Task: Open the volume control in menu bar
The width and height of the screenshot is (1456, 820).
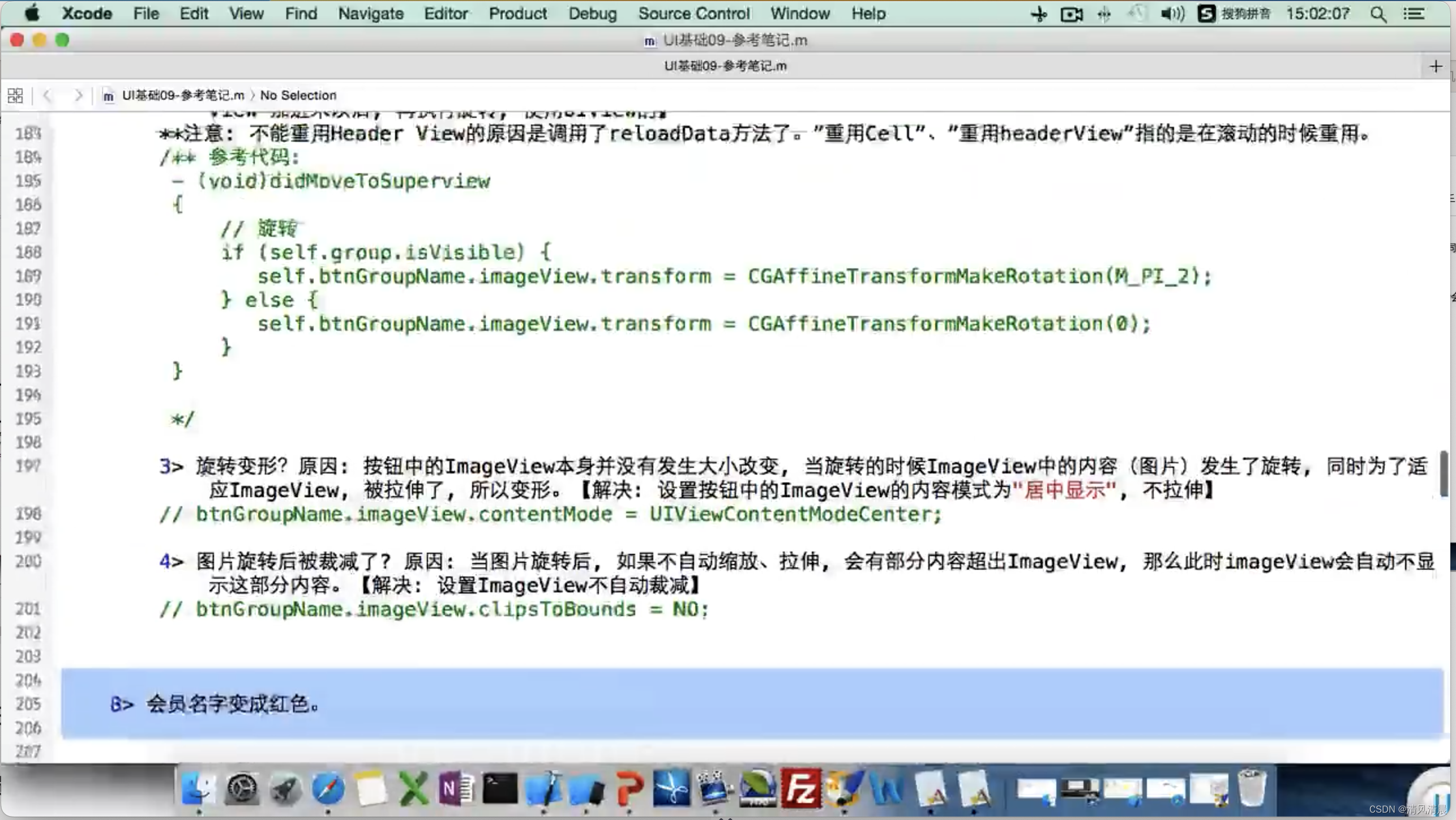Action: pyautogui.click(x=1172, y=14)
